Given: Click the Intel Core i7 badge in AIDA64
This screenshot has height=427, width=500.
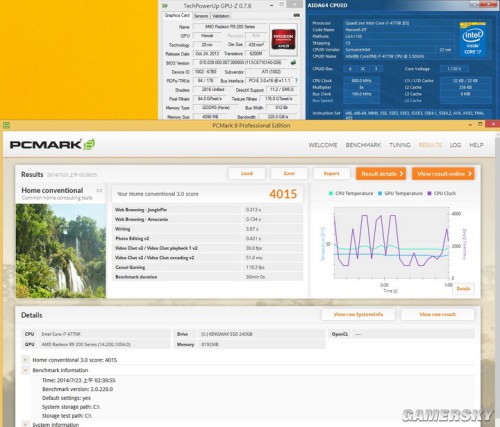Looking at the screenshot, I should (x=472, y=39).
